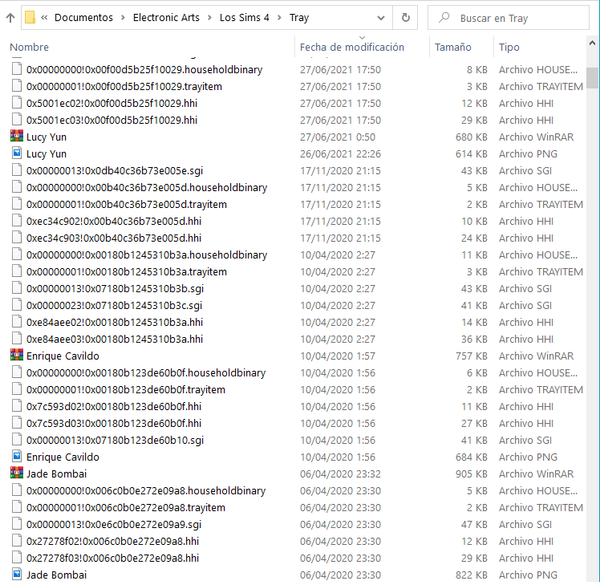The image size is (600, 582).
Task: Click icon of 0x00000000!0x00f00d5b25f10029.householdbinary
Action: point(16,69)
